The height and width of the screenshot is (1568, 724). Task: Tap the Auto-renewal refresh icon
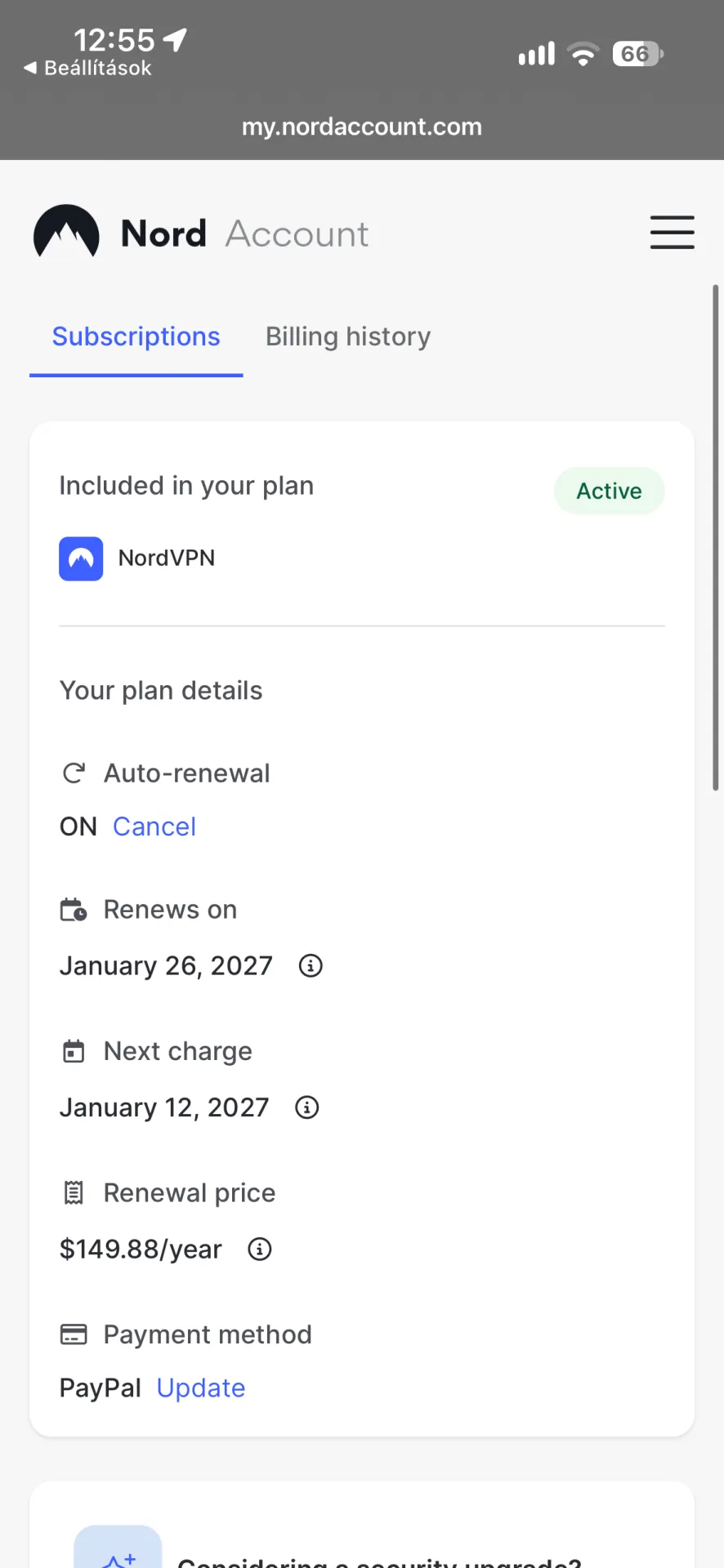(x=74, y=773)
